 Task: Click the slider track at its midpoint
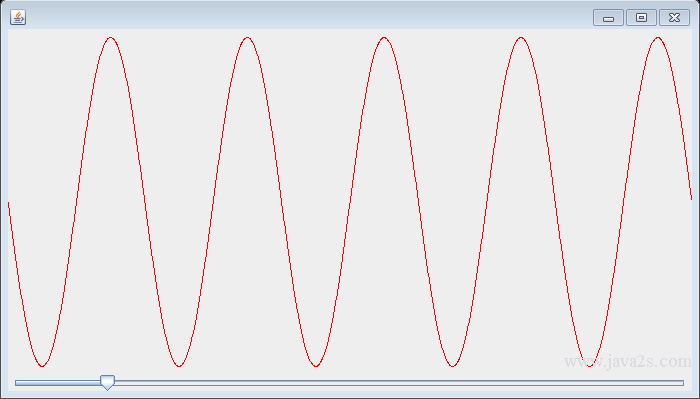coord(350,383)
